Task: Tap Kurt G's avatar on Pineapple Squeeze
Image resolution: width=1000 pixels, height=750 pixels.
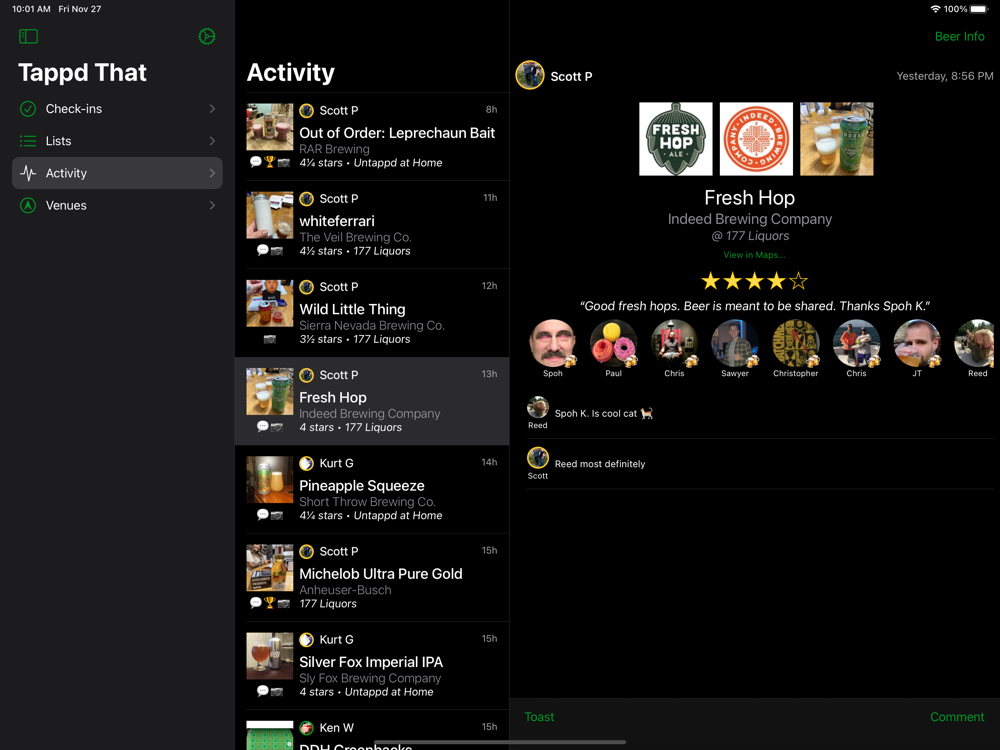Action: [306, 463]
